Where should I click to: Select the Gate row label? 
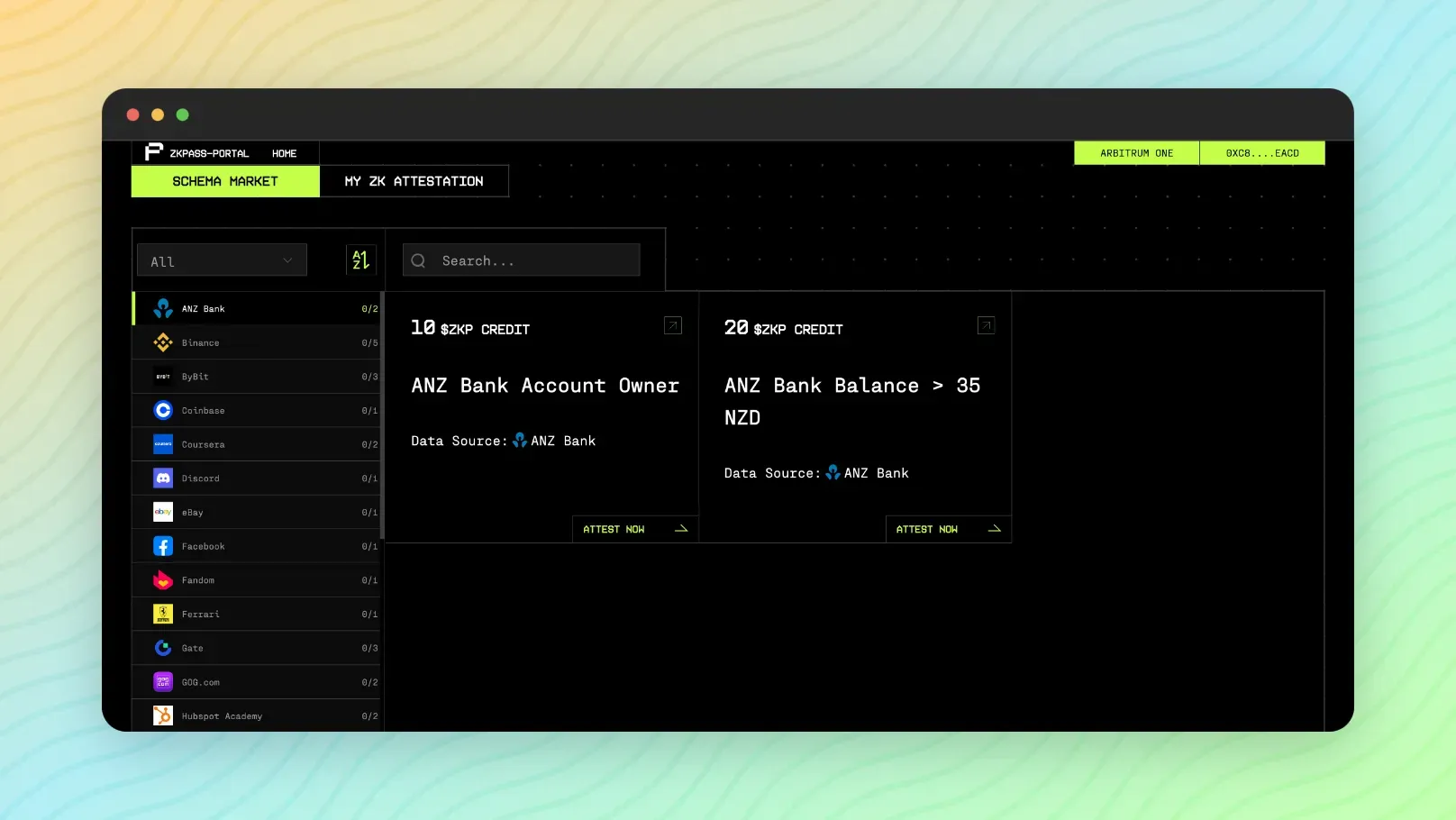(x=193, y=648)
